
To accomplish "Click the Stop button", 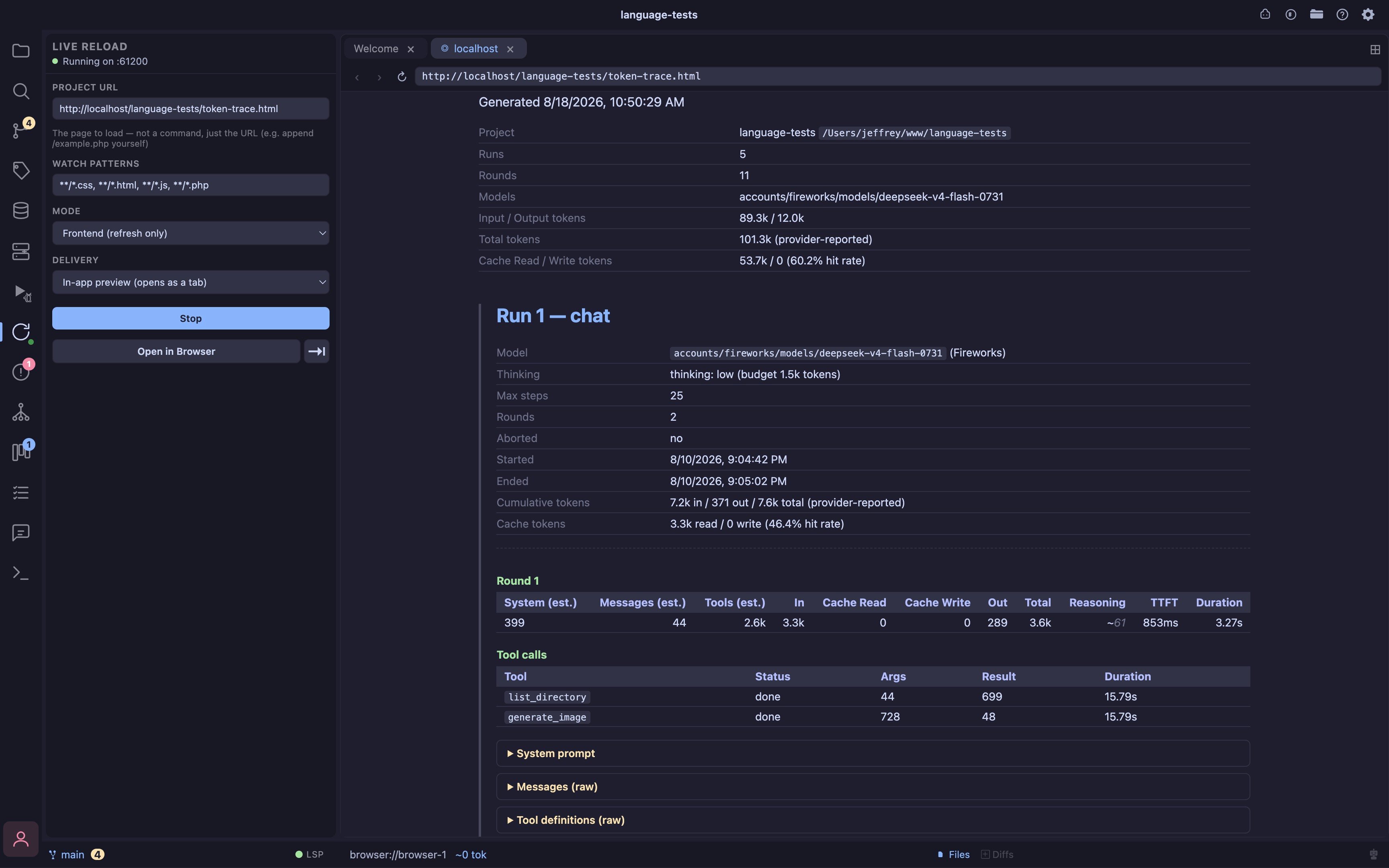I will click(x=191, y=318).
